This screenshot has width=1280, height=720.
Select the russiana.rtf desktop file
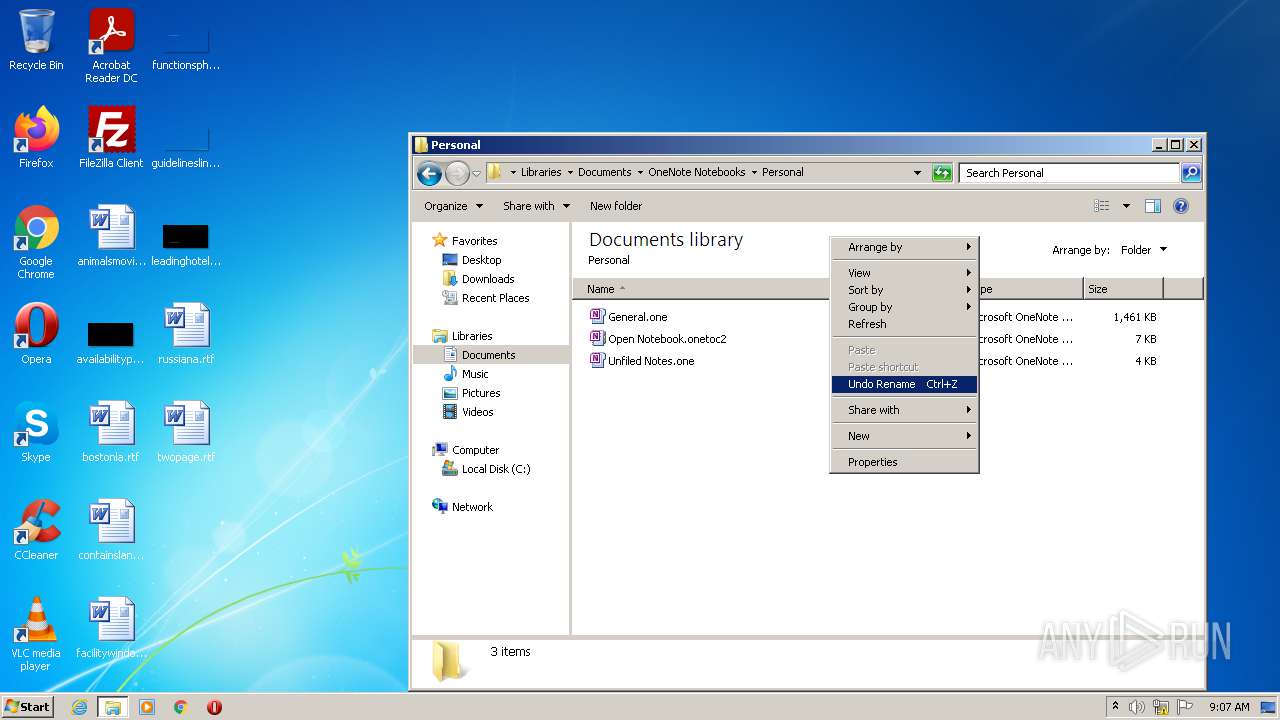click(x=186, y=333)
